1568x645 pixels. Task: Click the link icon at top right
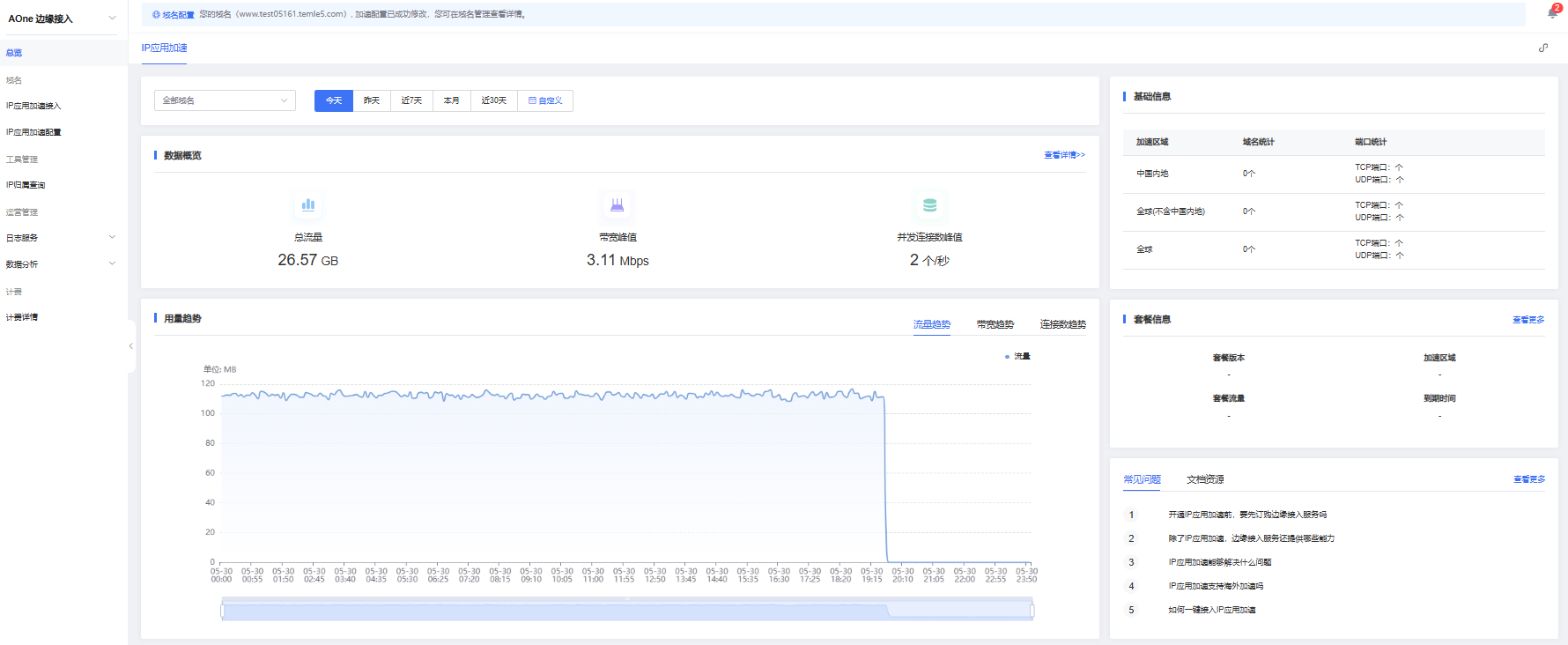pyautogui.click(x=1543, y=48)
